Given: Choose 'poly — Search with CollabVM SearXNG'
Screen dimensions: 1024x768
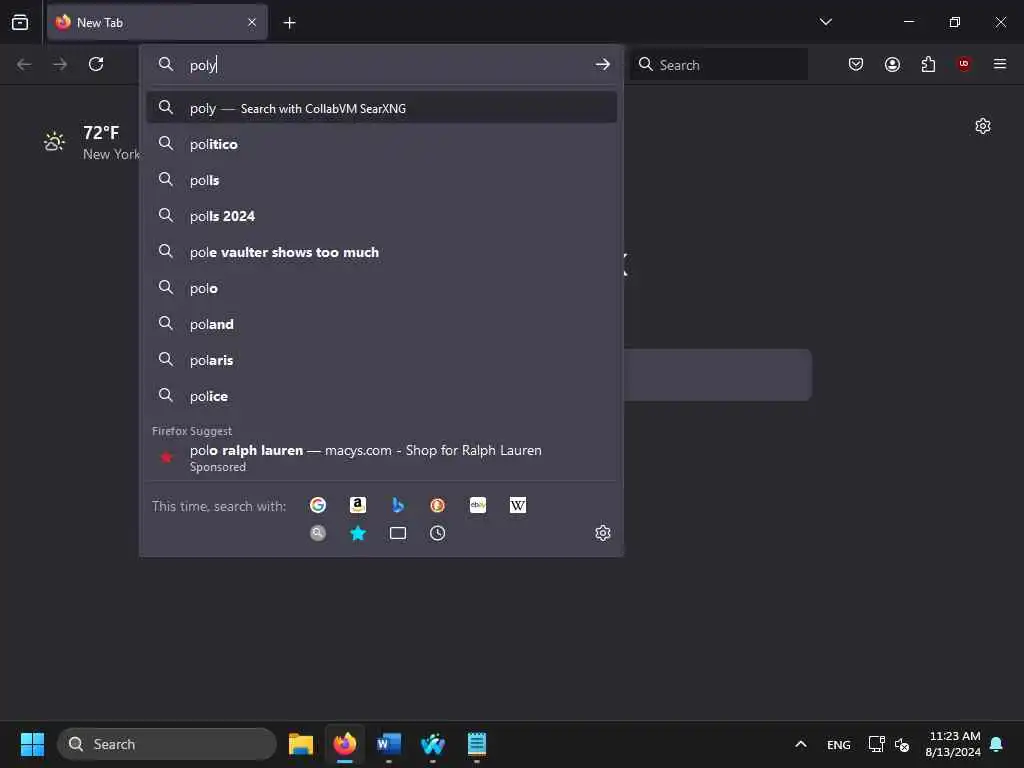Looking at the screenshot, I should click(x=381, y=108).
